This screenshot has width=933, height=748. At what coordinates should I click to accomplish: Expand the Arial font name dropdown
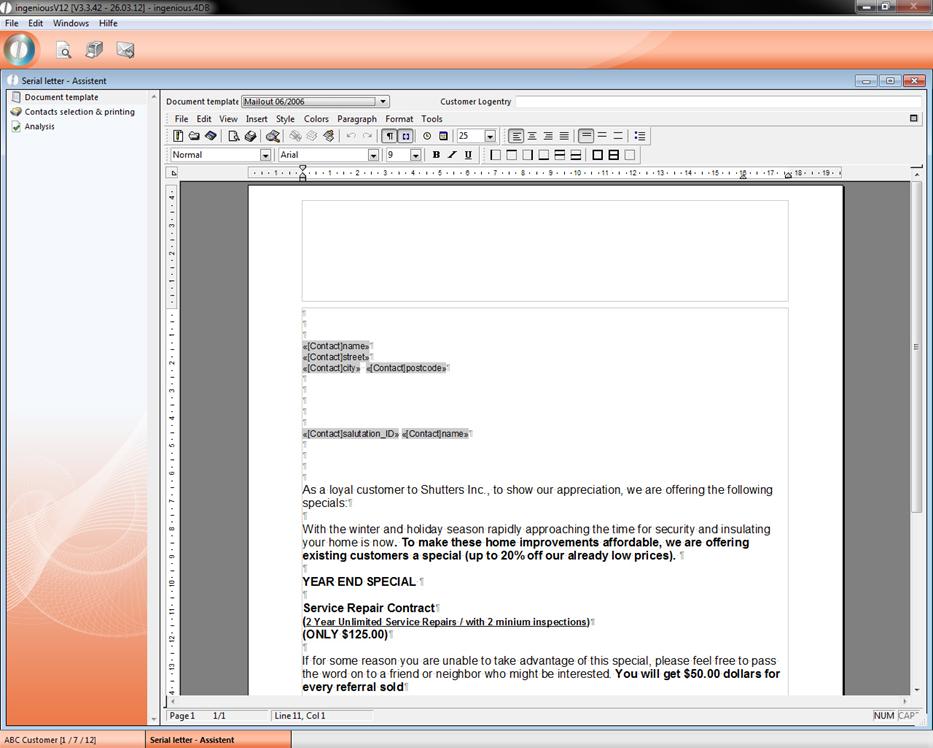point(373,155)
